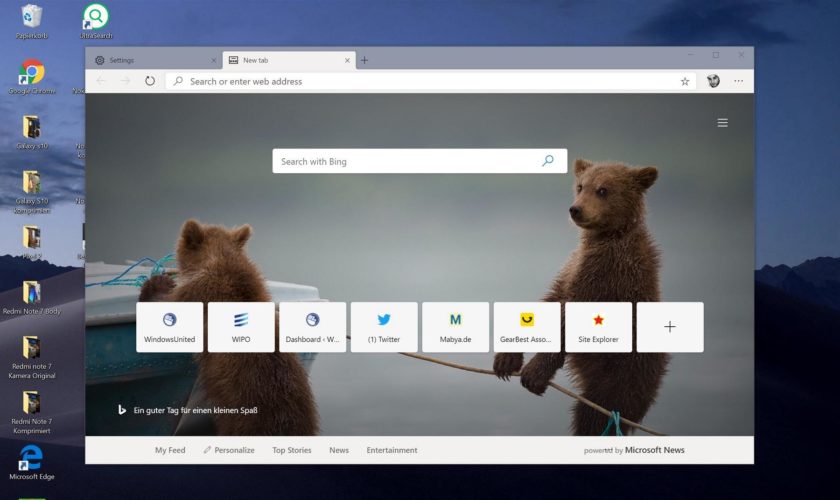Image resolution: width=840 pixels, height=500 pixels.
Task: Select the Entertainment feed tab
Action: pyautogui.click(x=392, y=450)
